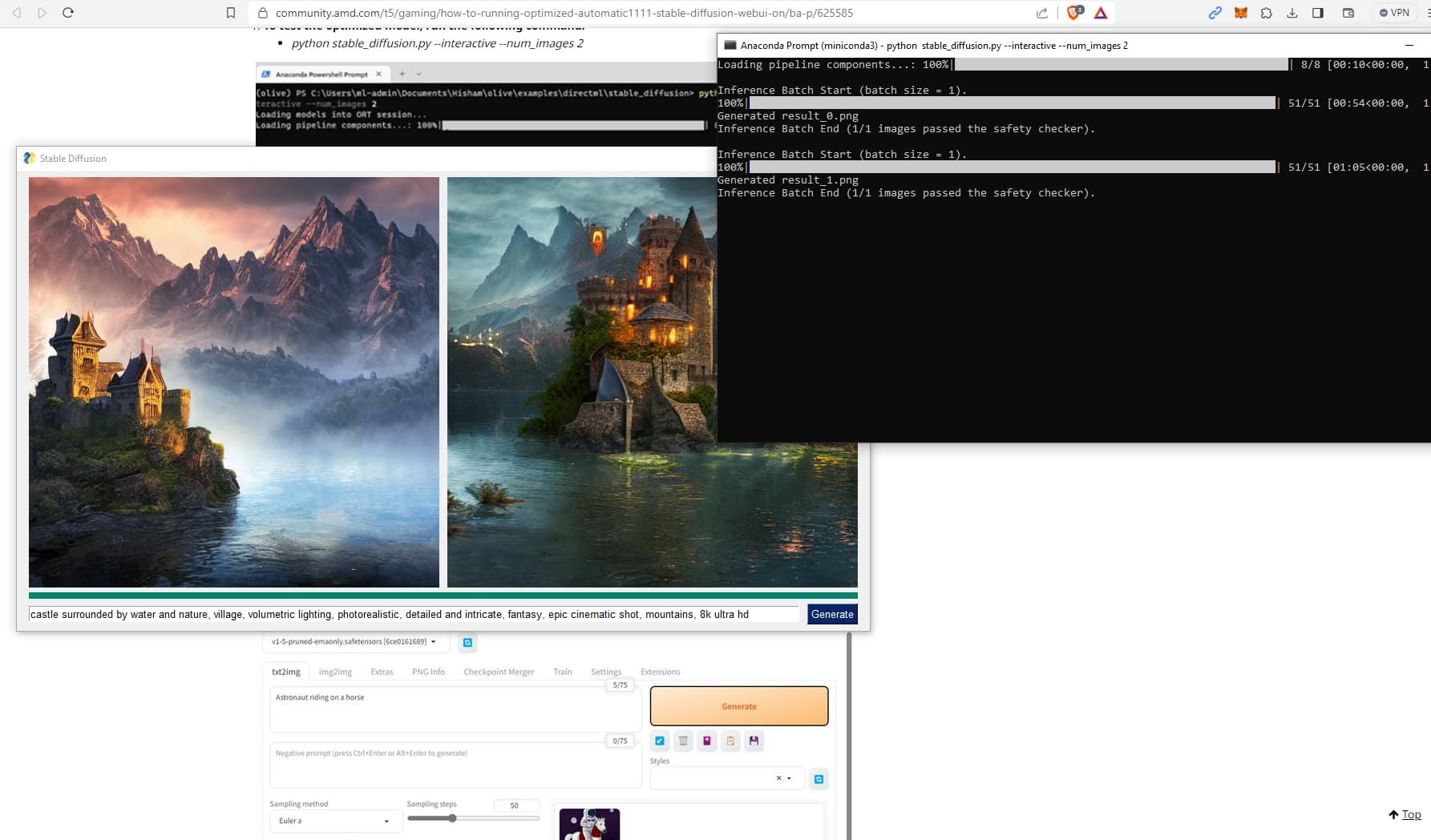This screenshot has height=840, width=1431.
Task: Open Brave Rewards triangle icon
Action: click(x=1101, y=13)
